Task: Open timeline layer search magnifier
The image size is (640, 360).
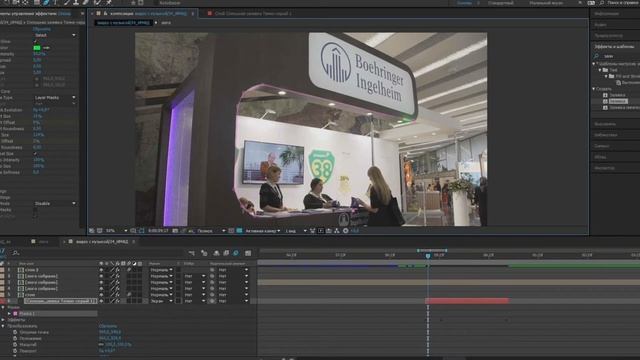Action: [x=16, y=253]
